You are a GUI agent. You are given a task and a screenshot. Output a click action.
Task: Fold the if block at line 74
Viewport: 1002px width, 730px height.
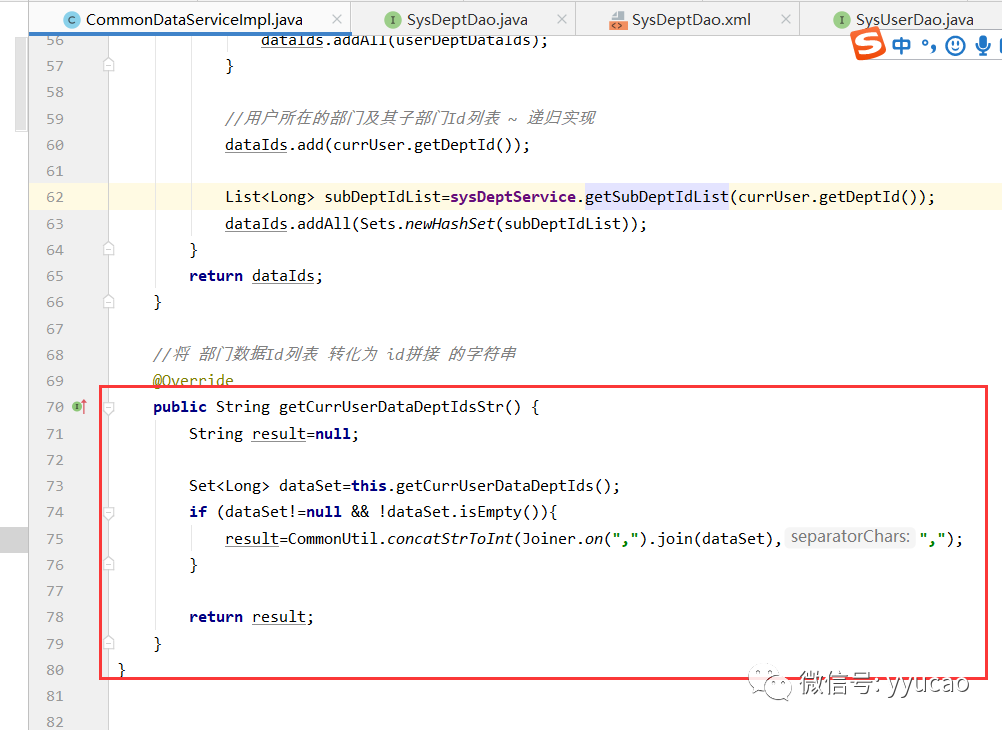point(109,512)
